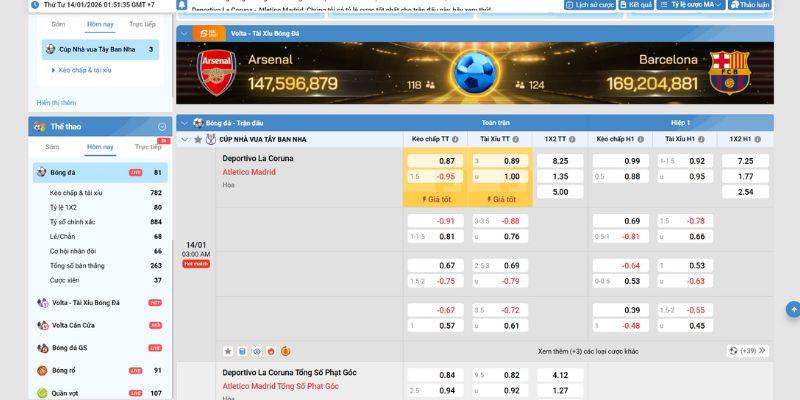Select corners 1X2 odds 4.12
This screenshot has height=400, width=800.
tap(560, 375)
